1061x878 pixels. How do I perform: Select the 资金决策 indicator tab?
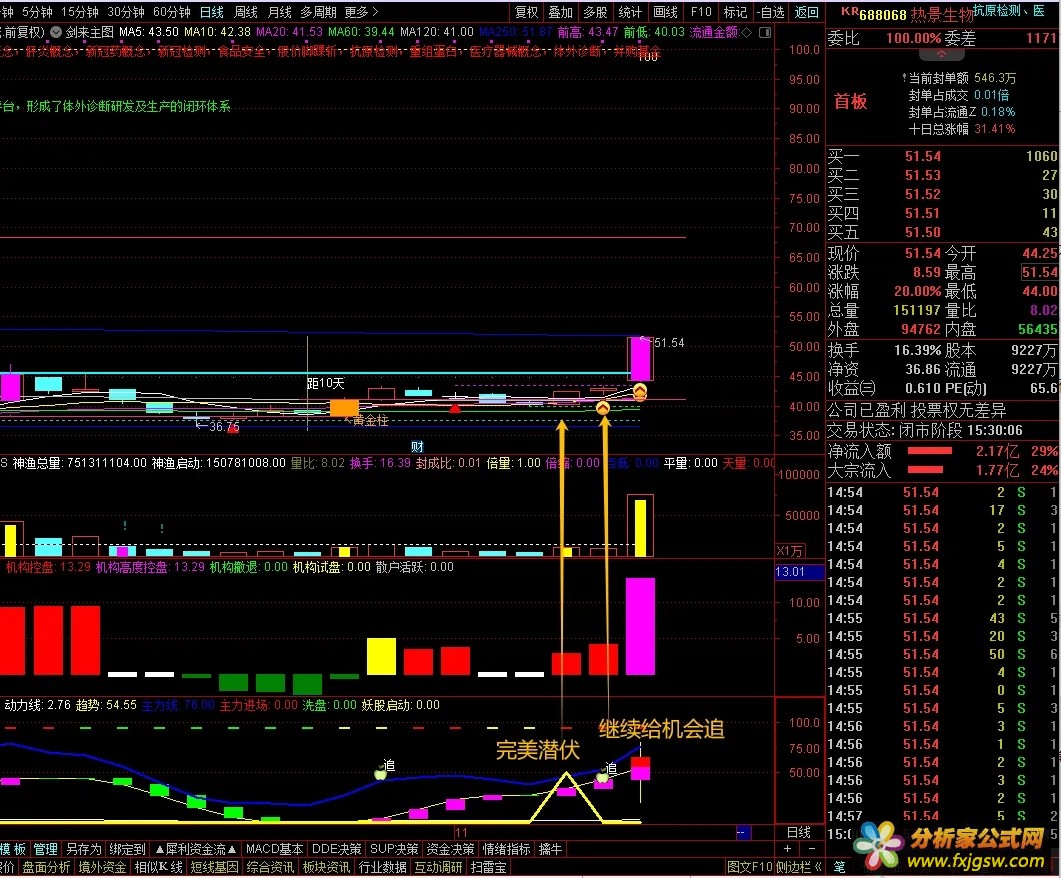point(450,849)
